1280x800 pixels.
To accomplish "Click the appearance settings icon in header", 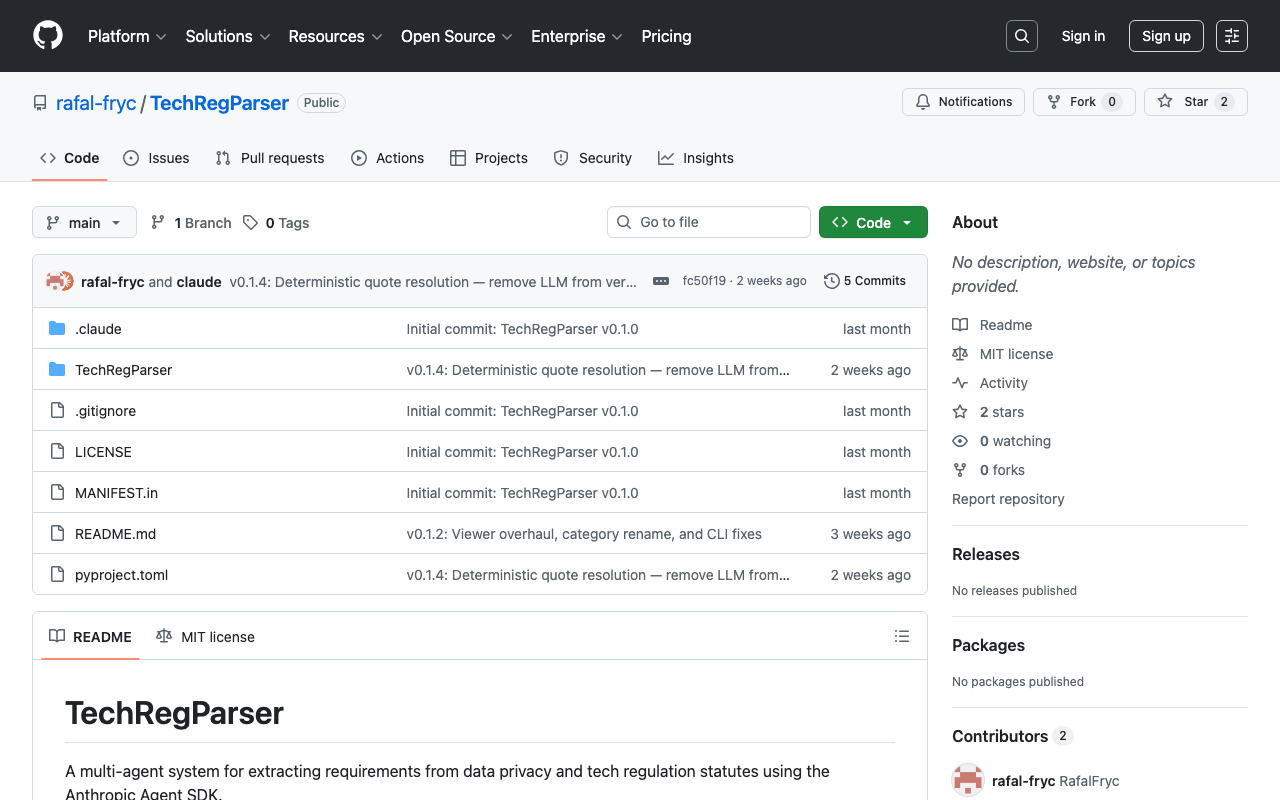I will 1232,36.
